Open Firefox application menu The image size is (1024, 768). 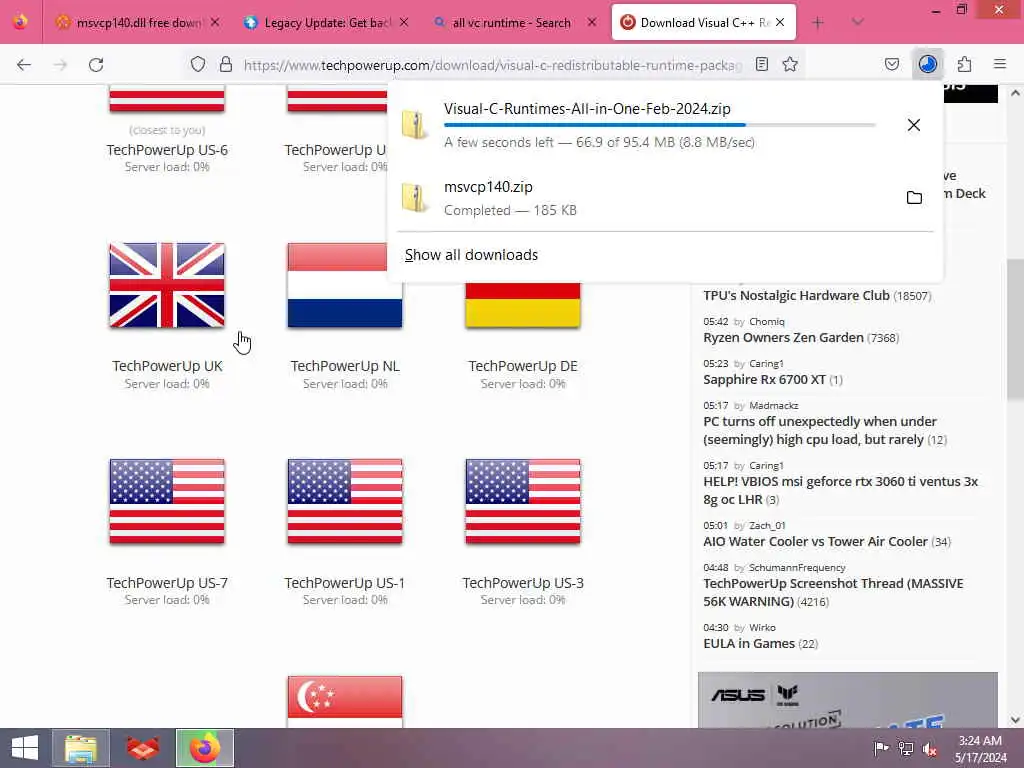pos(1000,64)
